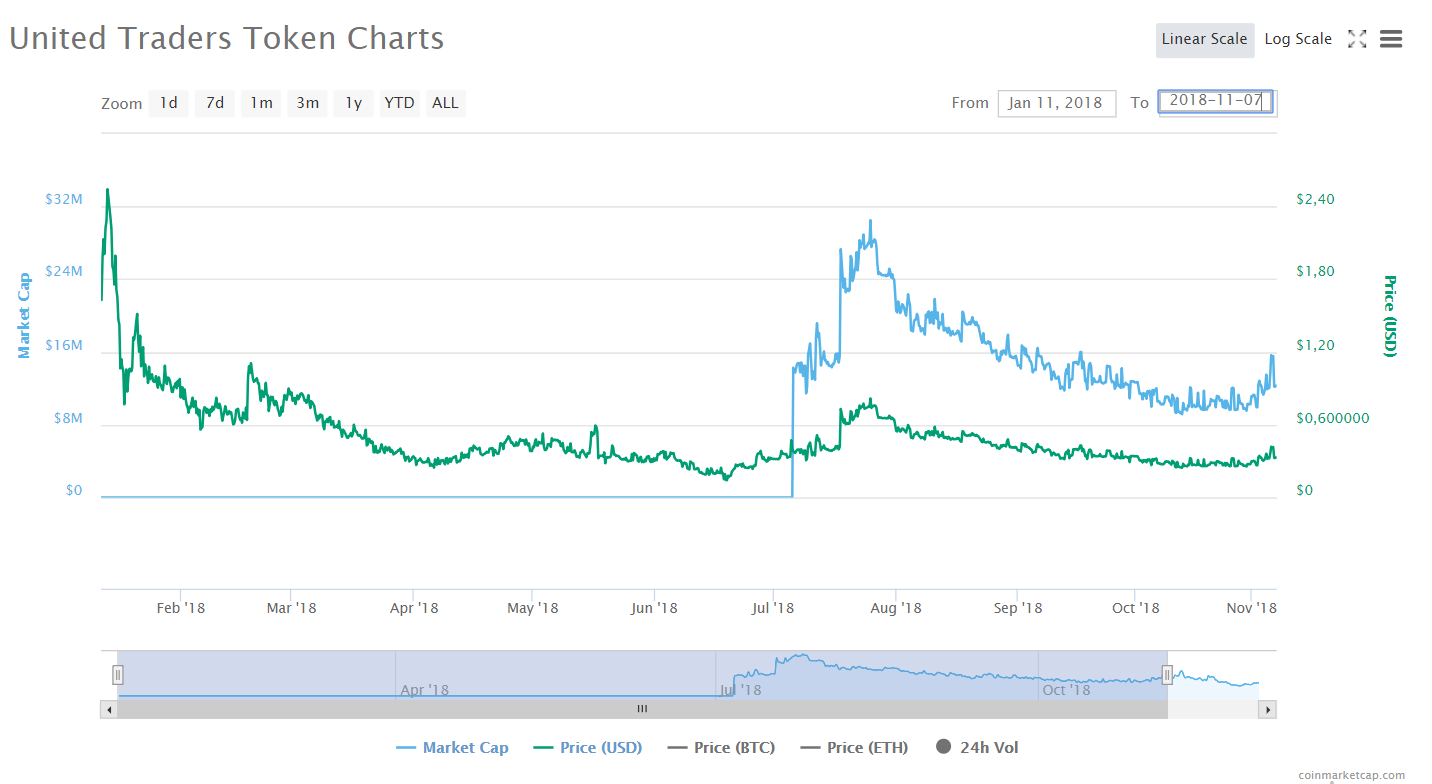Image resolution: width=1432 pixels, height=784 pixels.
Task: Toggle Price (BTC) series in legend
Action: [721, 748]
